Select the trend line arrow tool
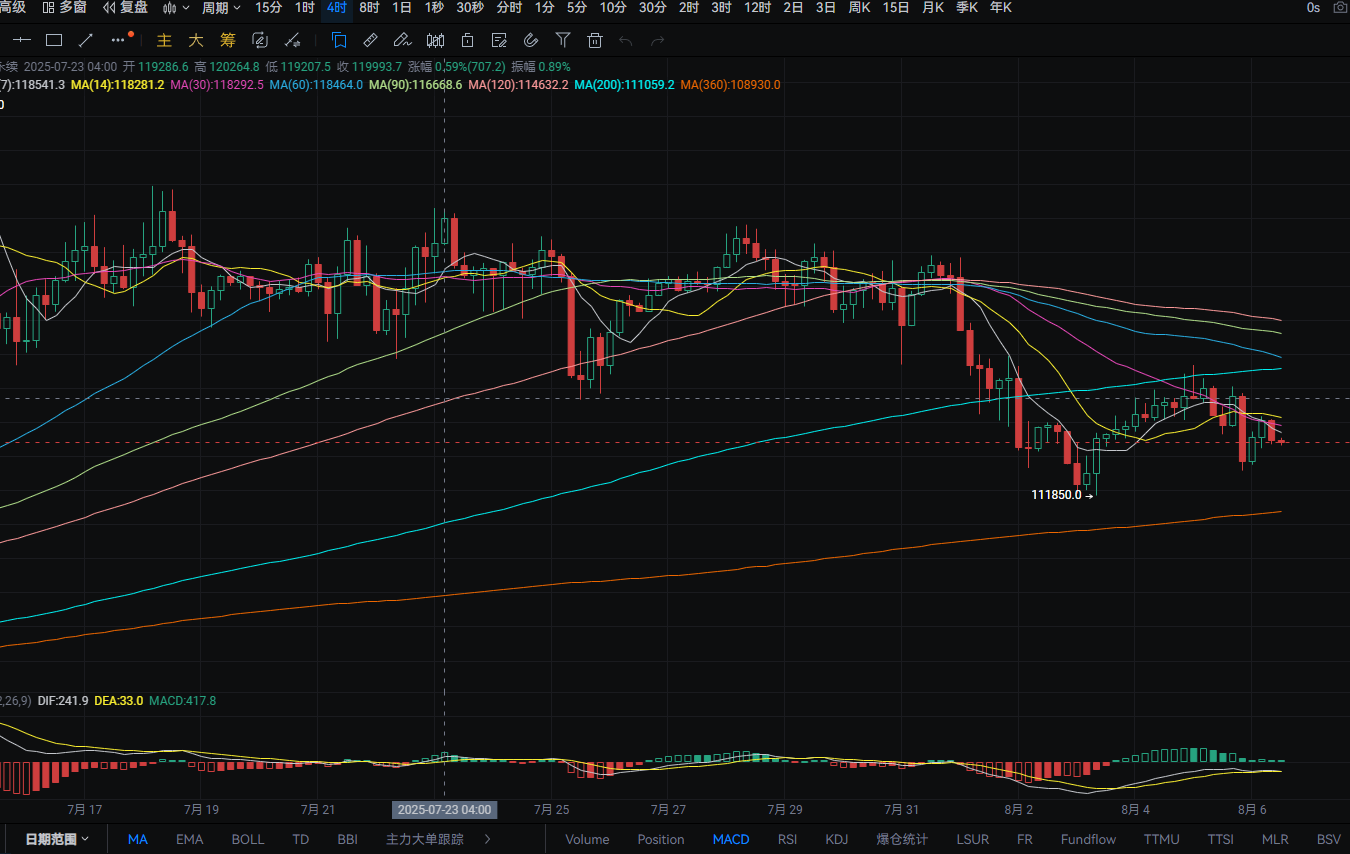 (x=86, y=40)
